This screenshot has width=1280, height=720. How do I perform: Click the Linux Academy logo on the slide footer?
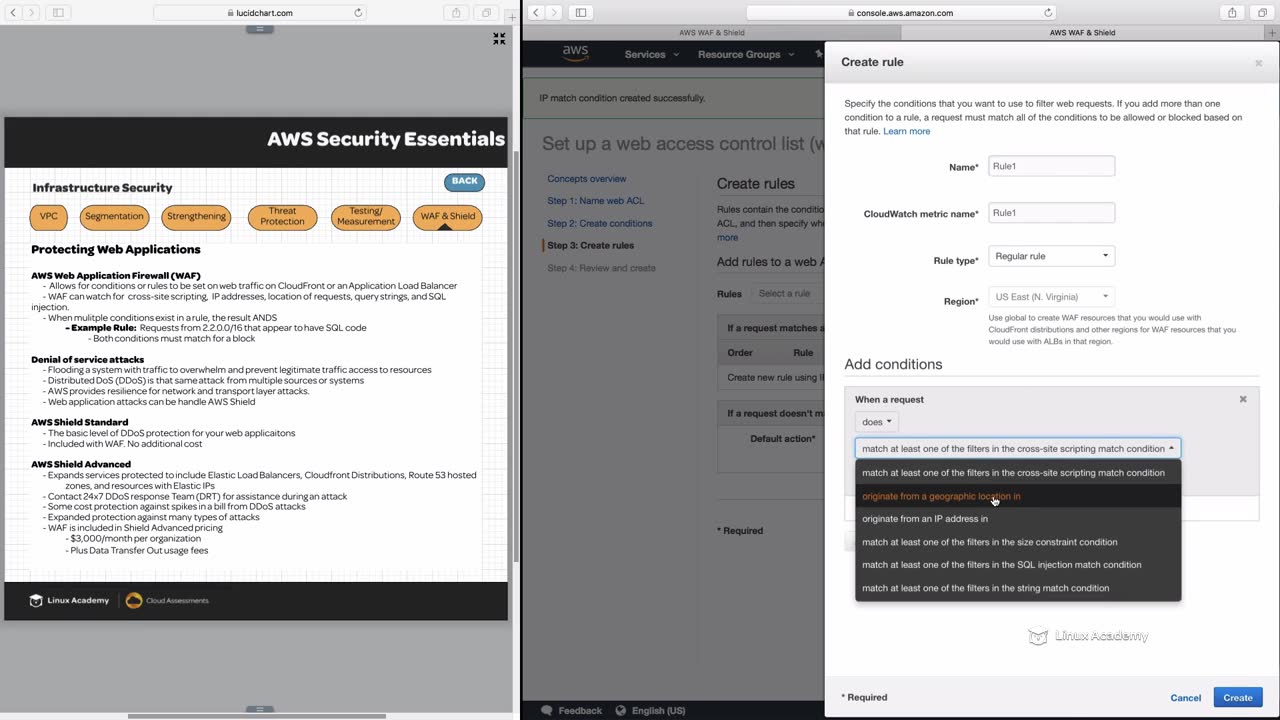(69, 600)
